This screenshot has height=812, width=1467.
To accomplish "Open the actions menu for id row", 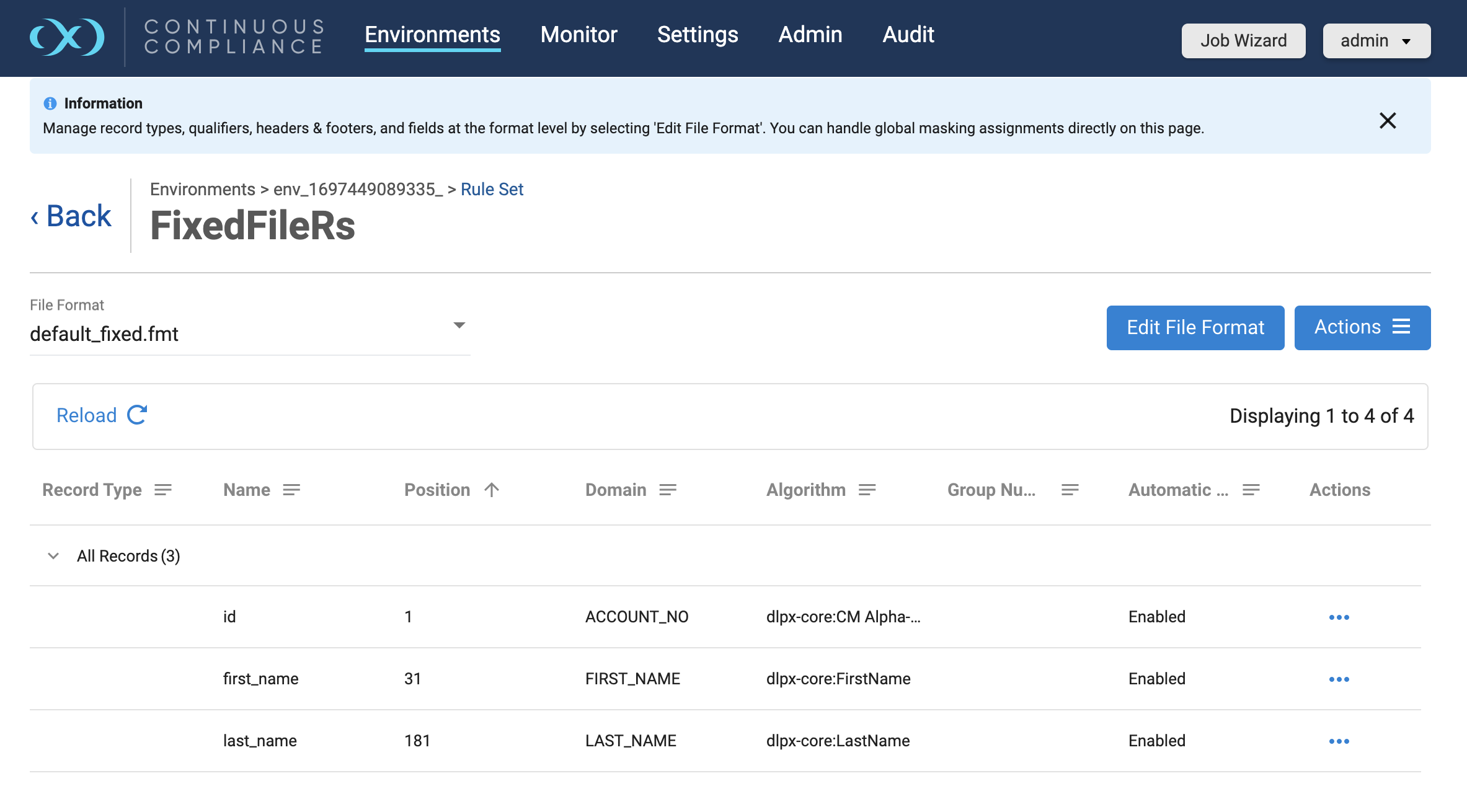I will pyautogui.click(x=1339, y=617).
